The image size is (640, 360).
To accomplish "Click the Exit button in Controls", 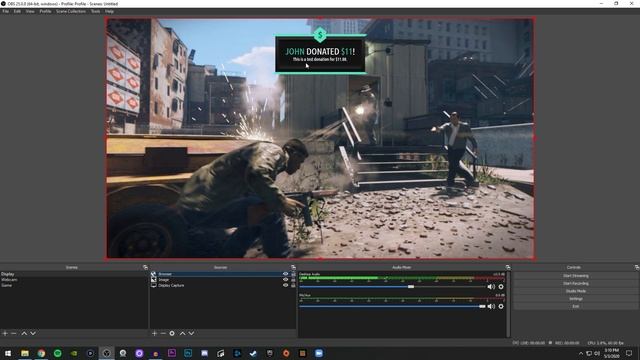I will coord(576,306).
